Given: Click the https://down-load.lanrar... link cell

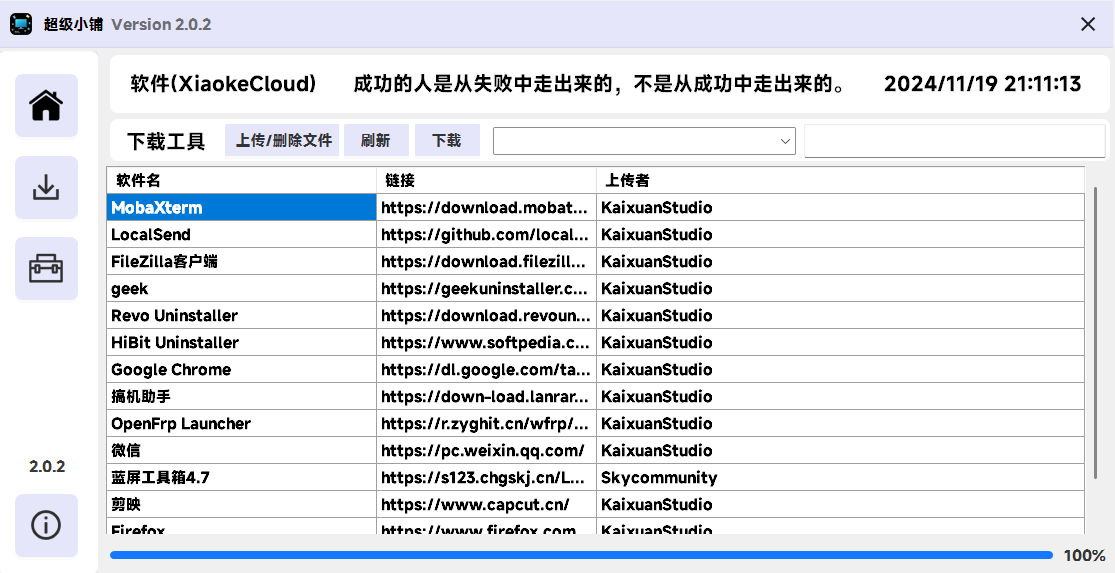Looking at the screenshot, I should pyautogui.click(x=486, y=396).
